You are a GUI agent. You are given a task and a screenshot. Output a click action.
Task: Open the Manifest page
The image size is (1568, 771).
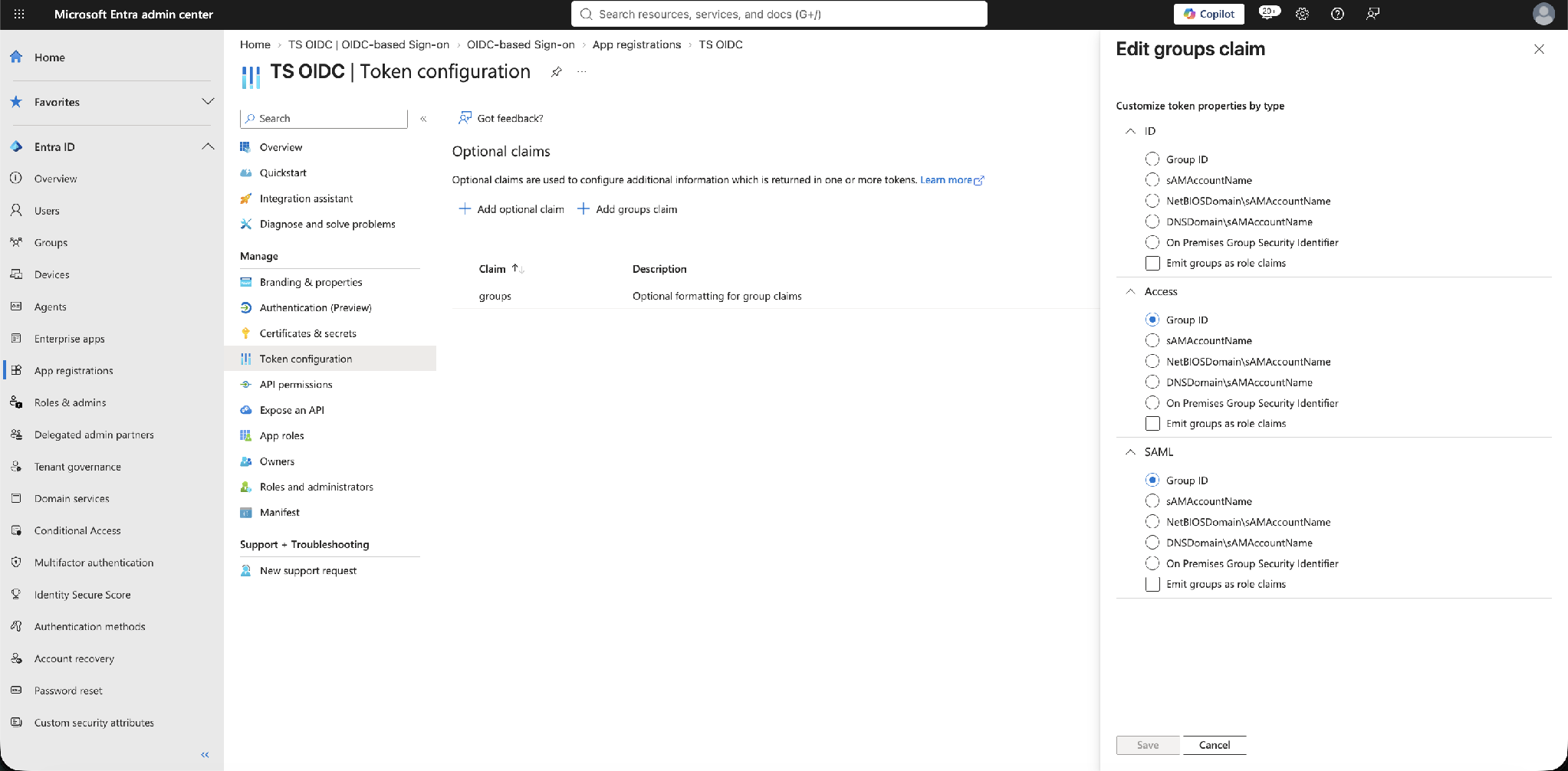279,513
